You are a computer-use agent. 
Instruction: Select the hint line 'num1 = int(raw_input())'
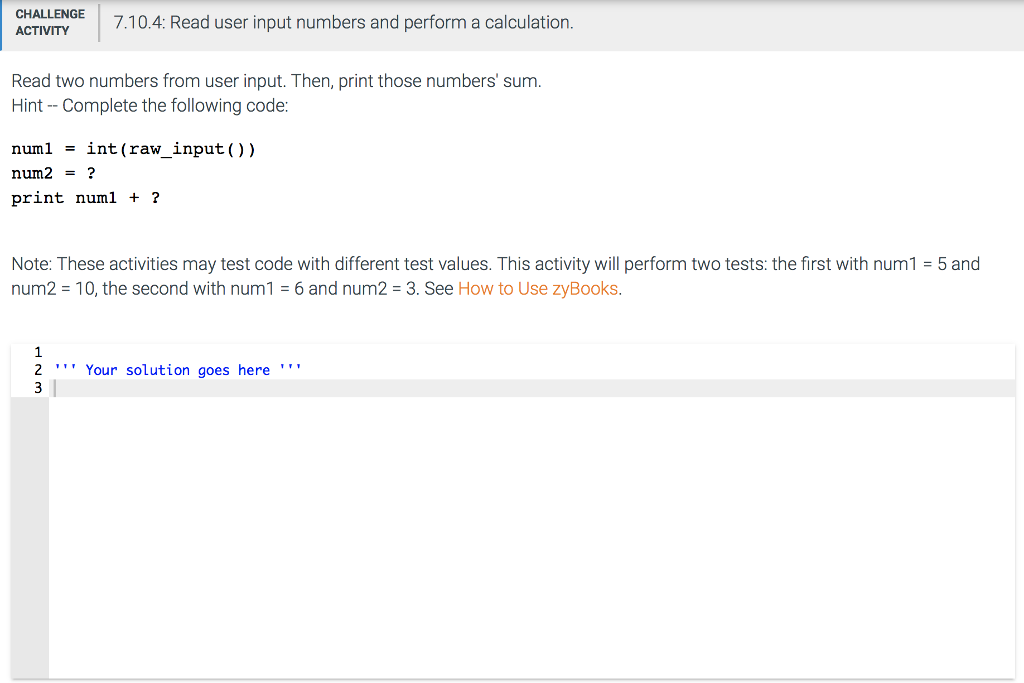(133, 148)
